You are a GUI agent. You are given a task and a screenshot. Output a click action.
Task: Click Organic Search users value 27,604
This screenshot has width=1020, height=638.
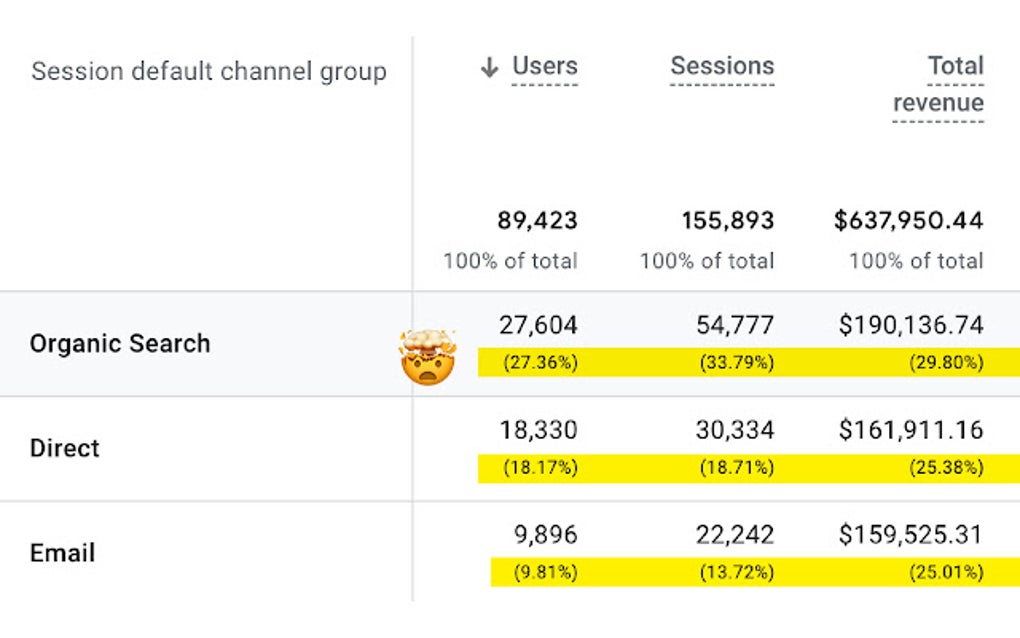(538, 325)
